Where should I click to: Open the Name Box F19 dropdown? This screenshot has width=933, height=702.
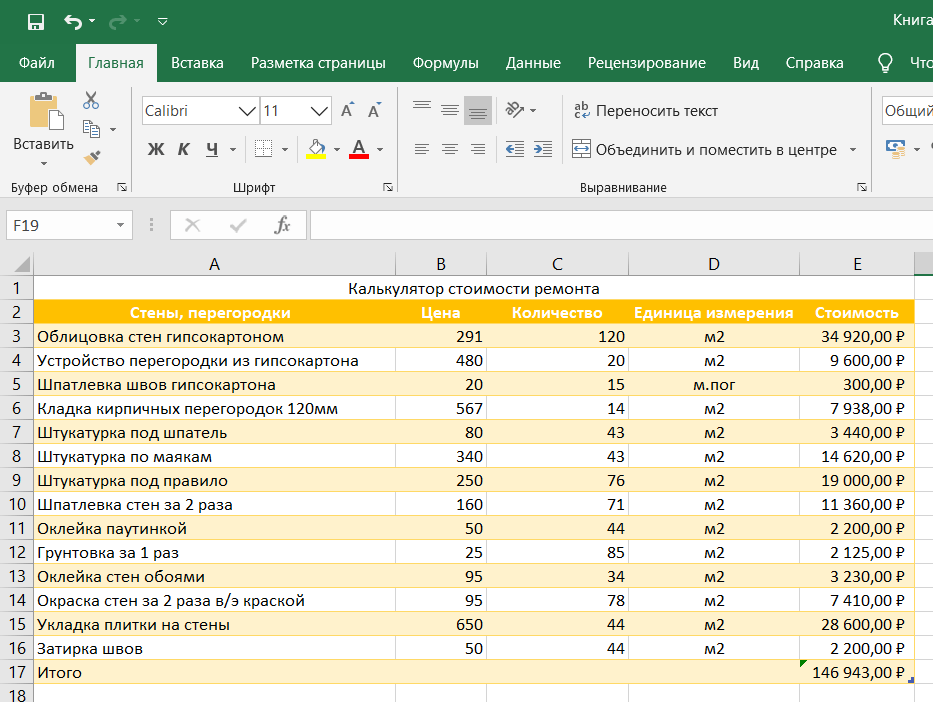pyautogui.click(x=120, y=226)
